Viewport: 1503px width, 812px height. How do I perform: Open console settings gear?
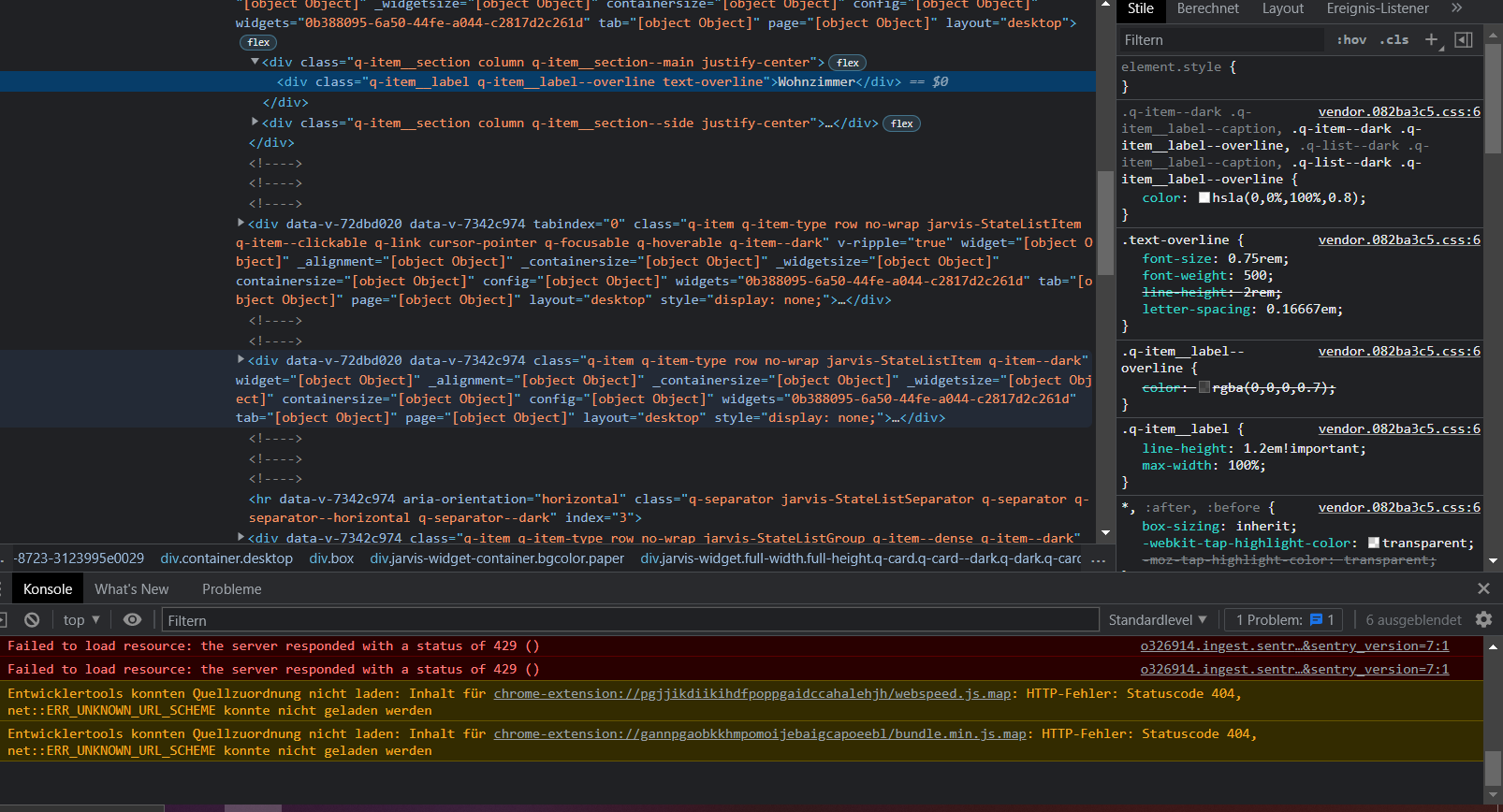click(x=1483, y=619)
